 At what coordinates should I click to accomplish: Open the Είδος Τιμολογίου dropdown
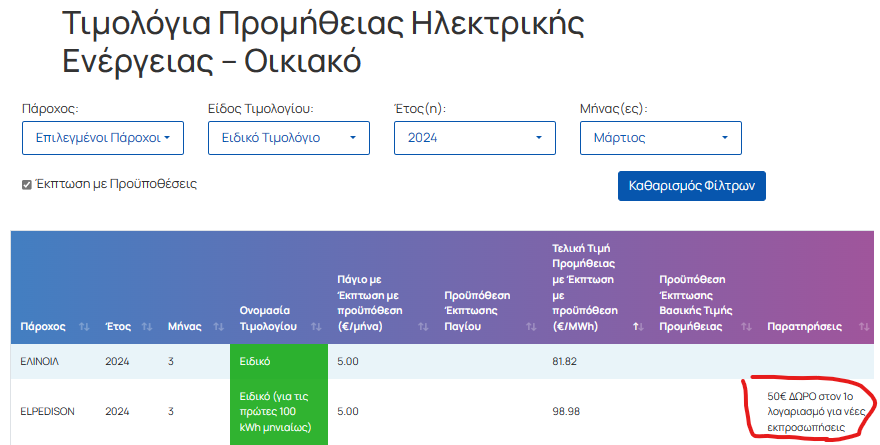(288, 138)
